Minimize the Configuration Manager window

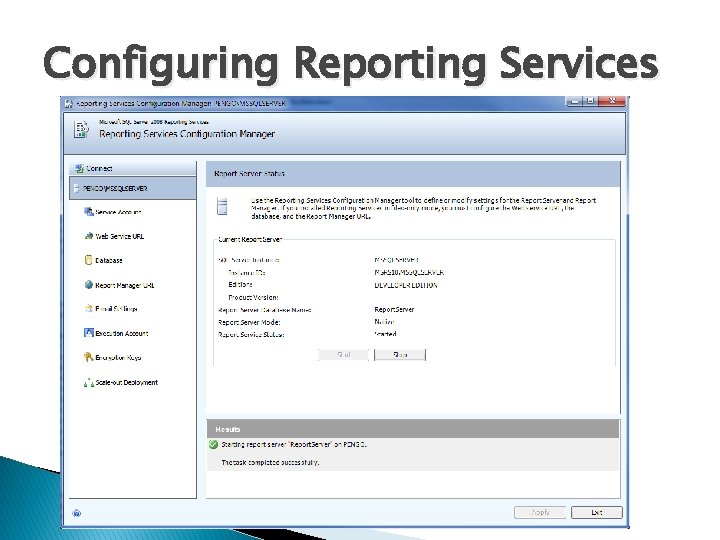(x=574, y=101)
